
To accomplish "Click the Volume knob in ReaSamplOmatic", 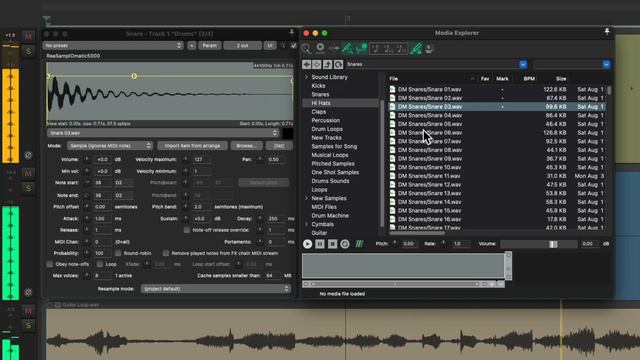I will (87, 160).
